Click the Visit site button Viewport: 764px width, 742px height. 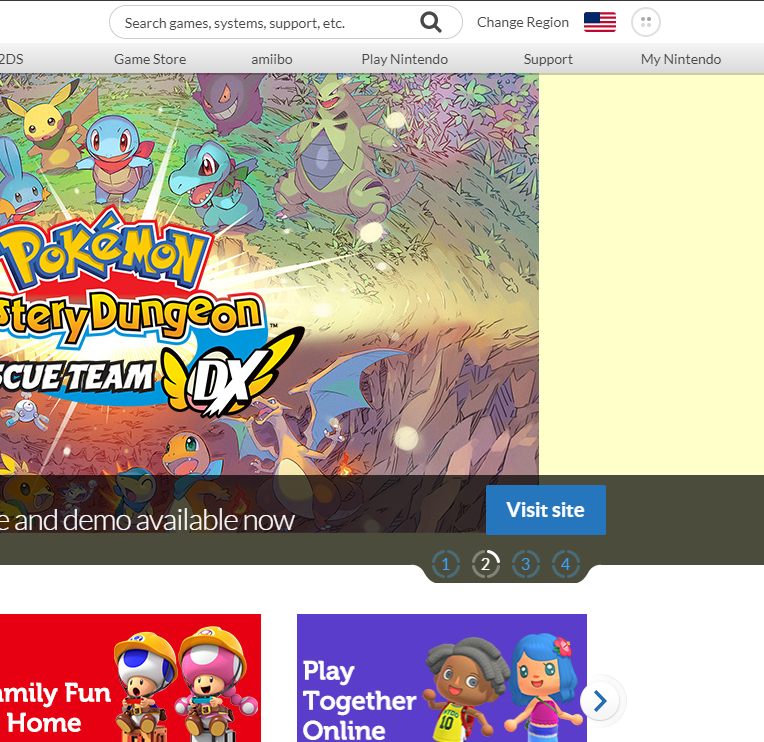[546, 510]
